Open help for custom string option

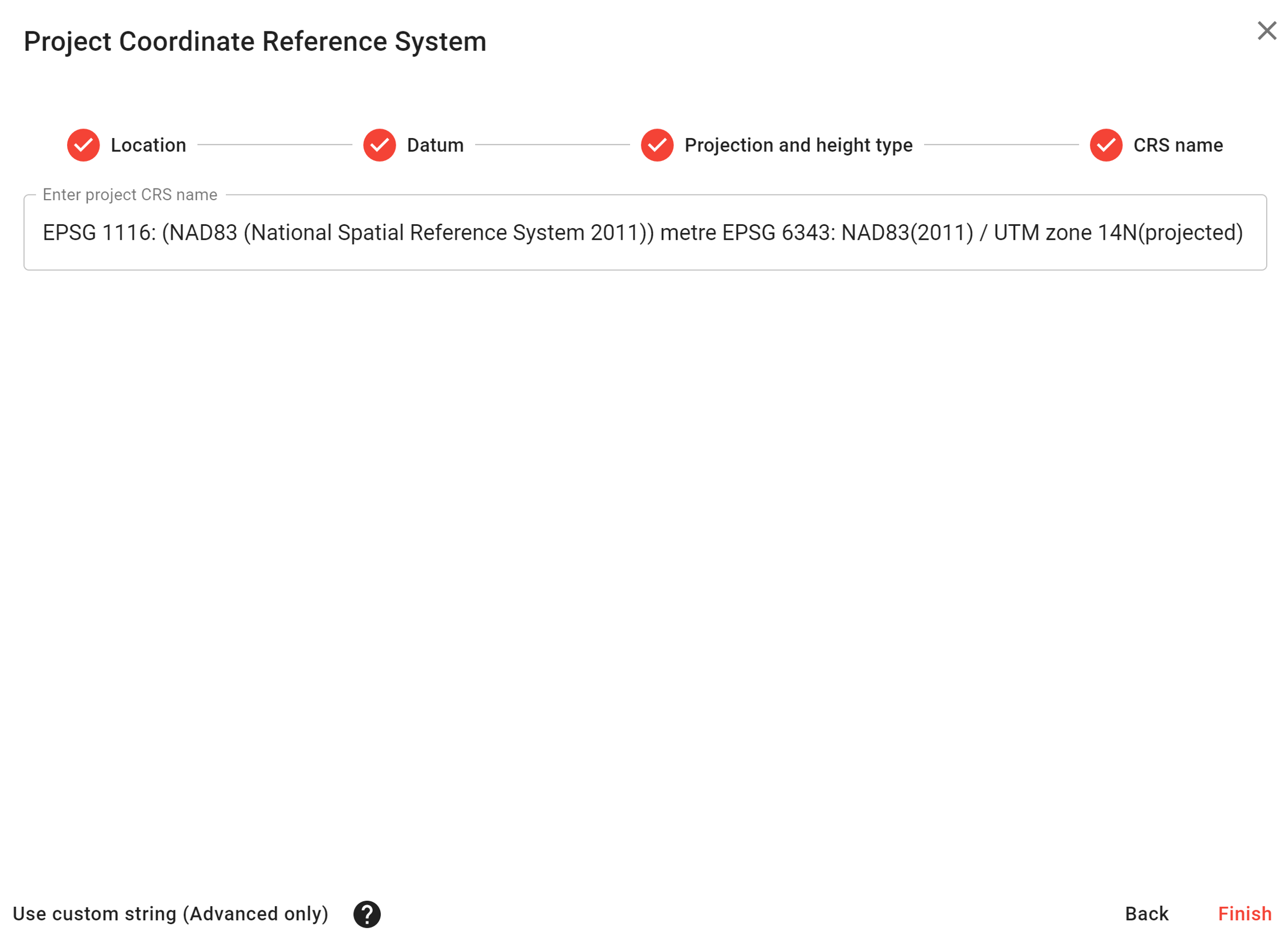(367, 914)
